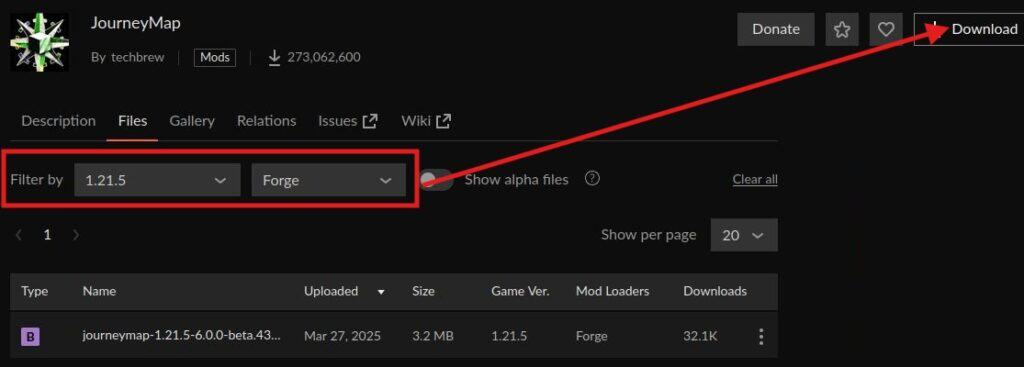Sort by the Downloads column header

(715, 291)
